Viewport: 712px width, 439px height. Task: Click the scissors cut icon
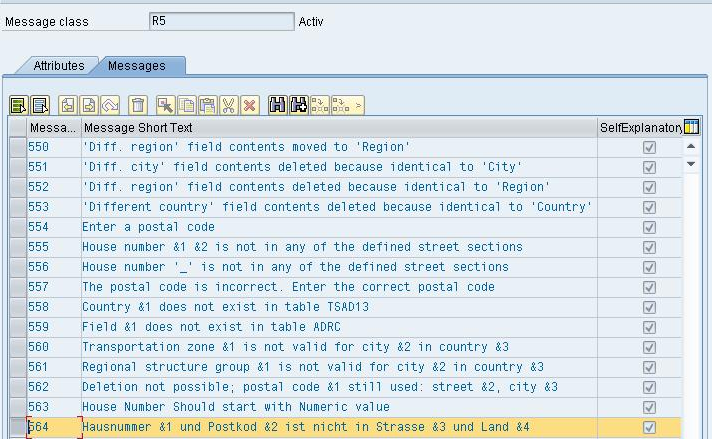click(228, 105)
